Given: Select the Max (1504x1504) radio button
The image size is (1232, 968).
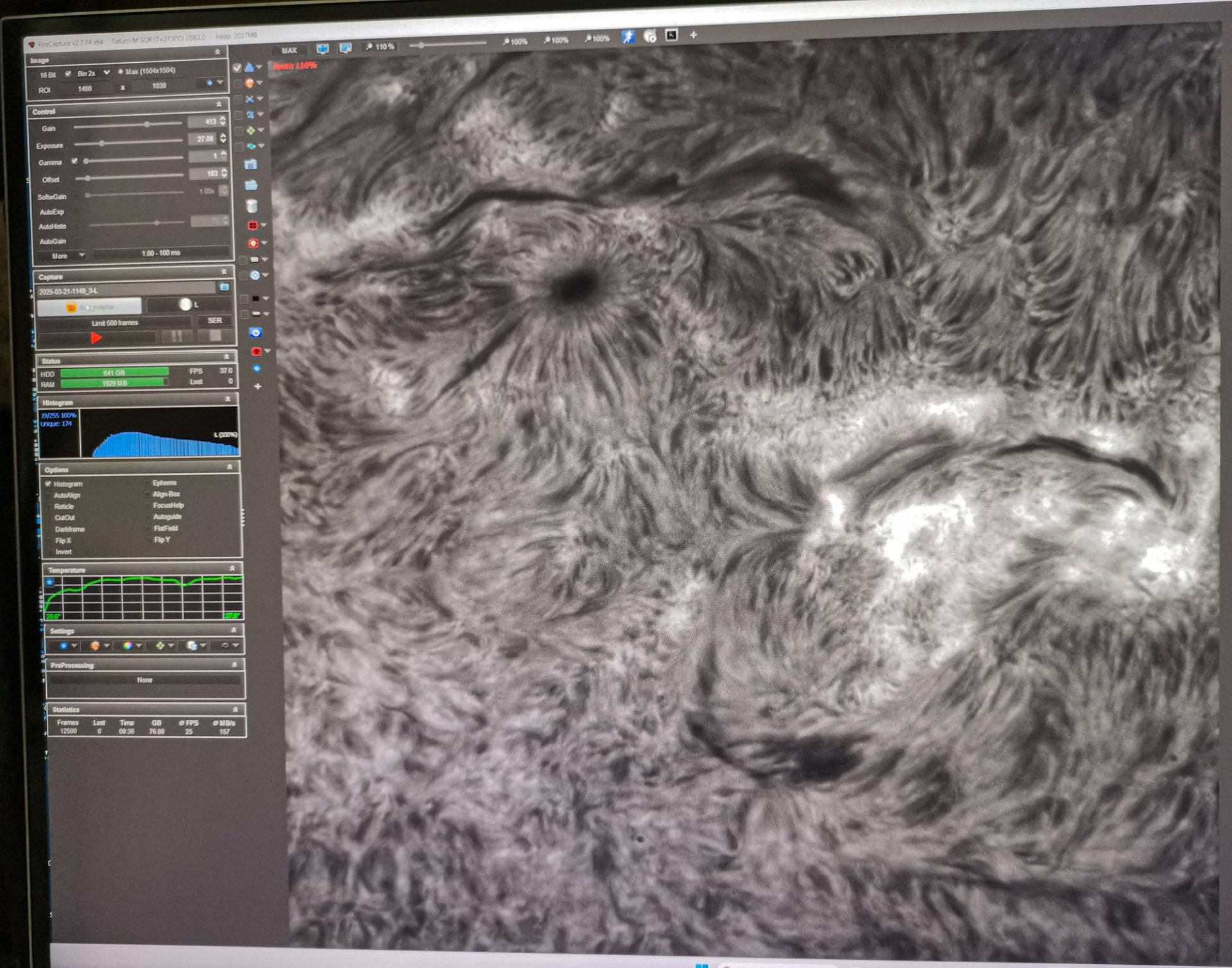Looking at the screenshot, I should click(x=121, y=72).
